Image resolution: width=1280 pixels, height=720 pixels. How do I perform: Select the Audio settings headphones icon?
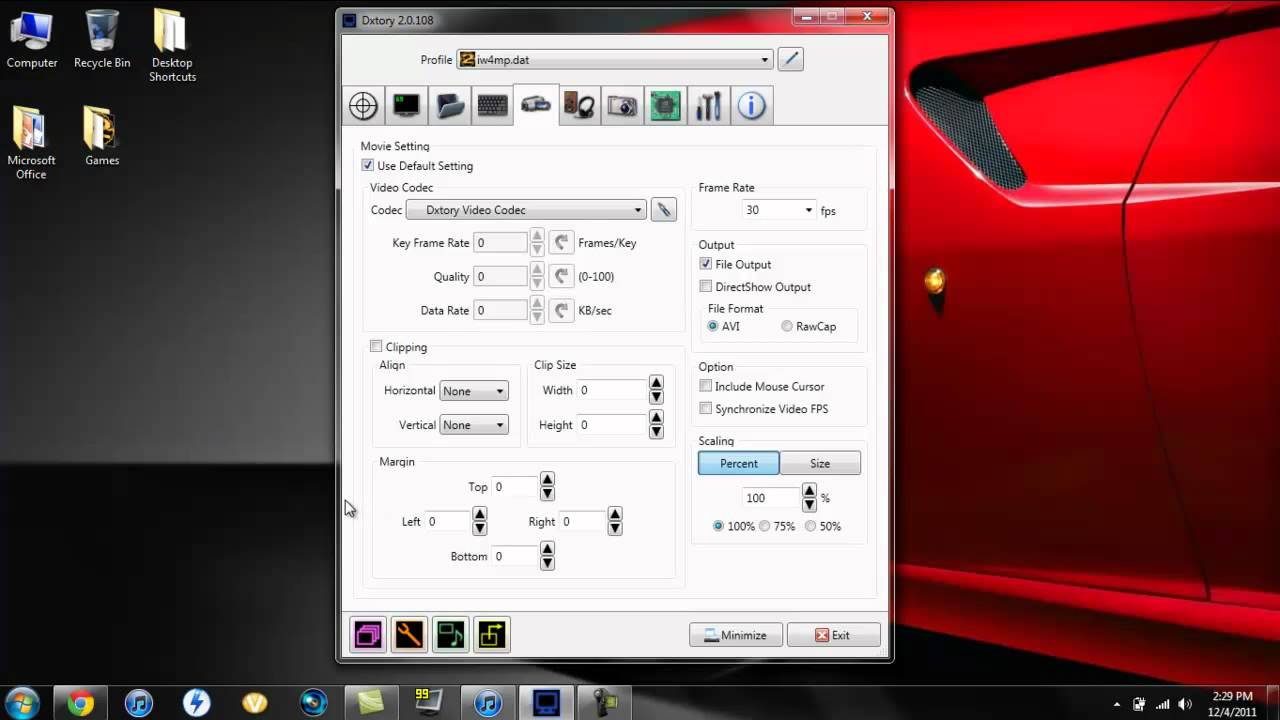point(579,105)
